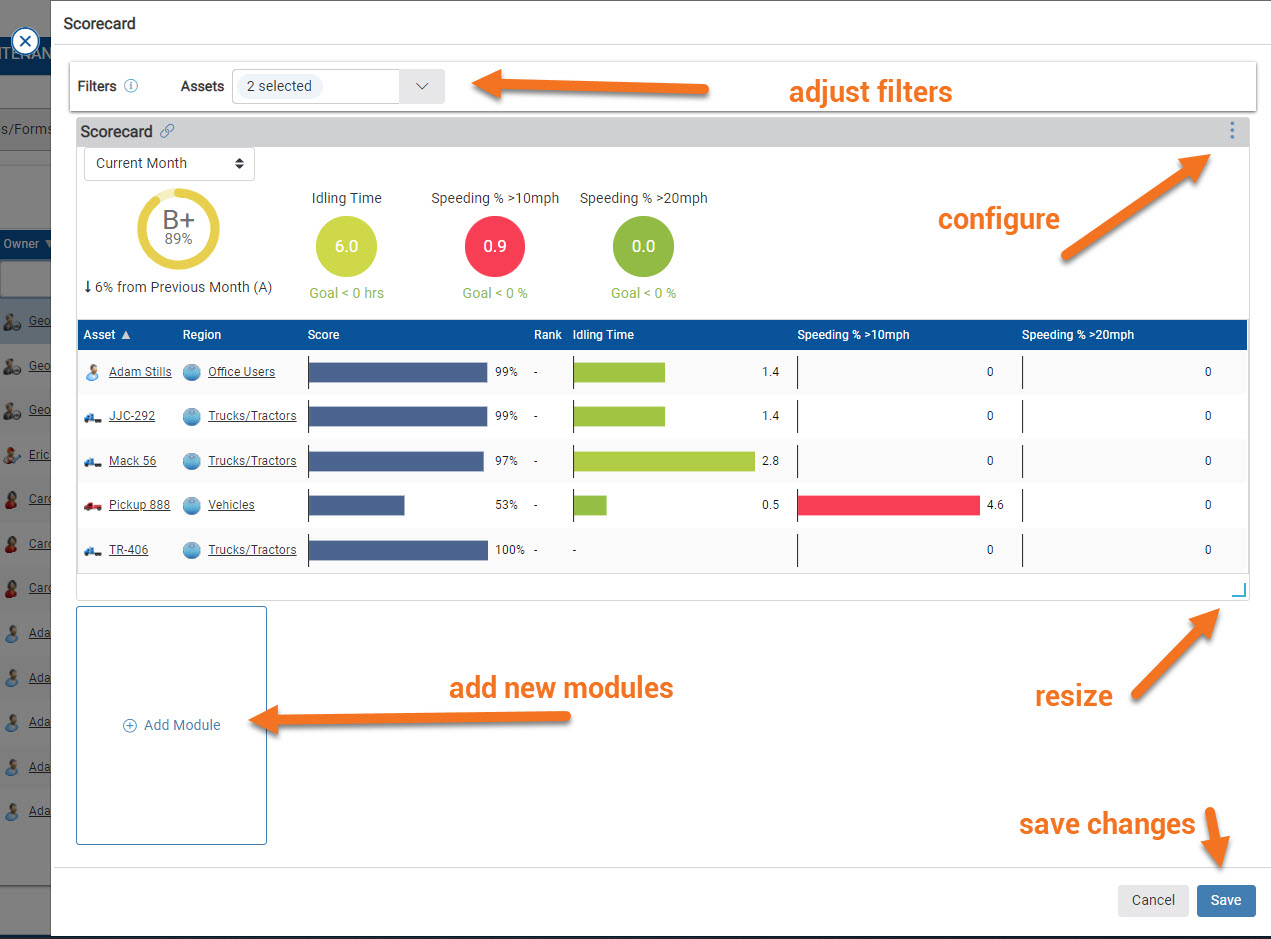Click the globe icon next to Office Users
This screenshot has height=939, width=1271.
point(190,372)
